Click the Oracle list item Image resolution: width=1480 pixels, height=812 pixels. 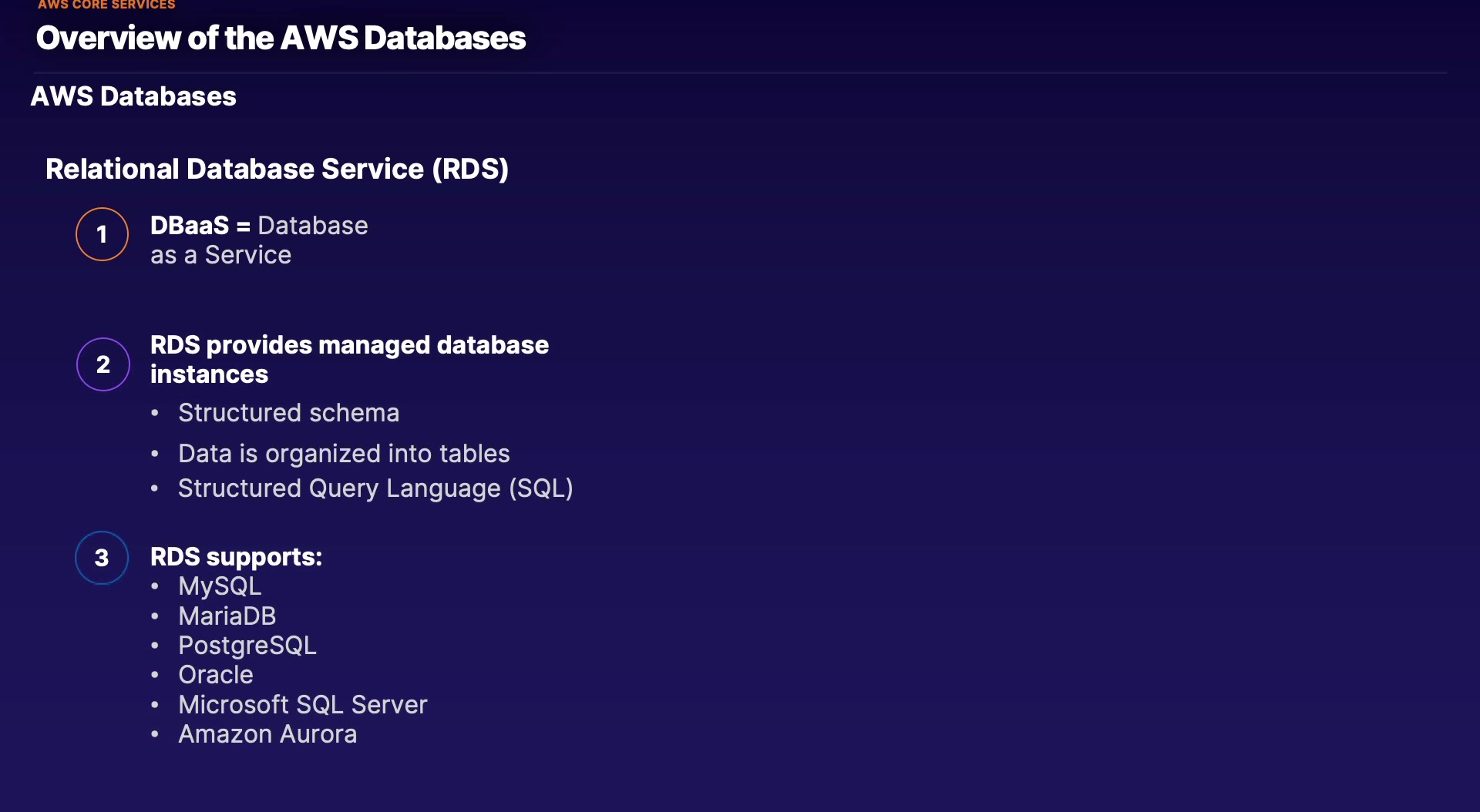pyautogui.click(x=215, y=675)
